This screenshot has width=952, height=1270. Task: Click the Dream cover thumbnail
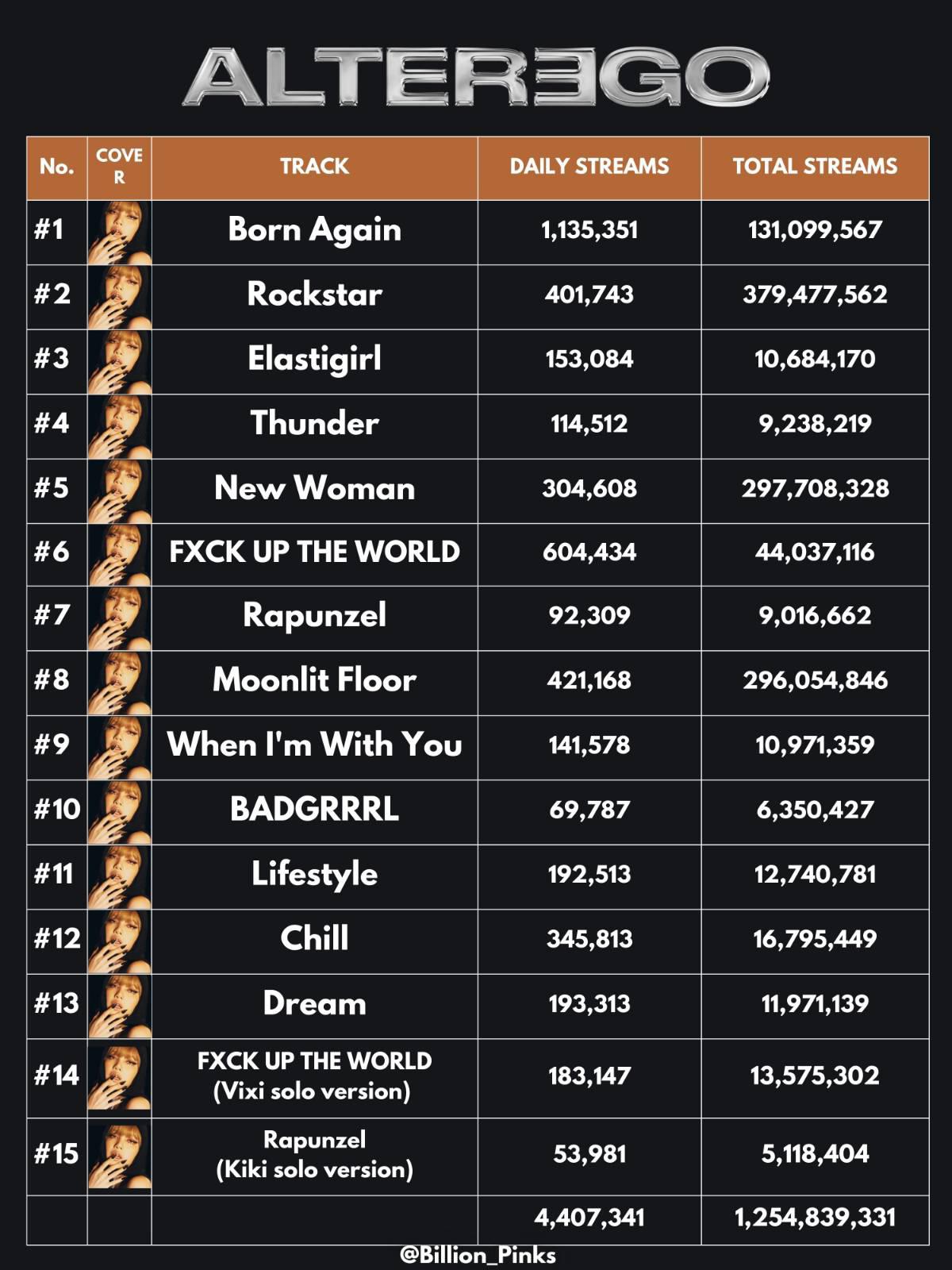pos(119,1006)
